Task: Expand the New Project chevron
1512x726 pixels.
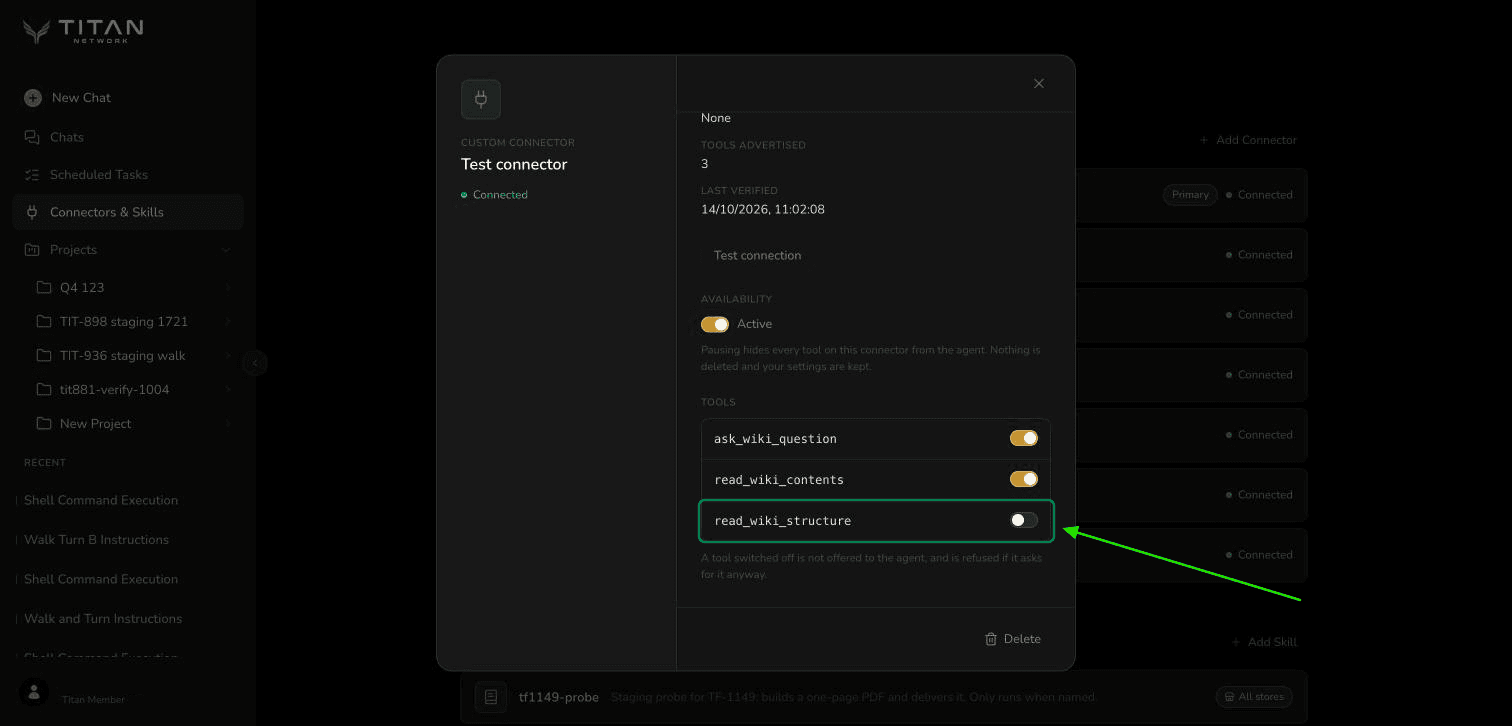Action: 228,423
